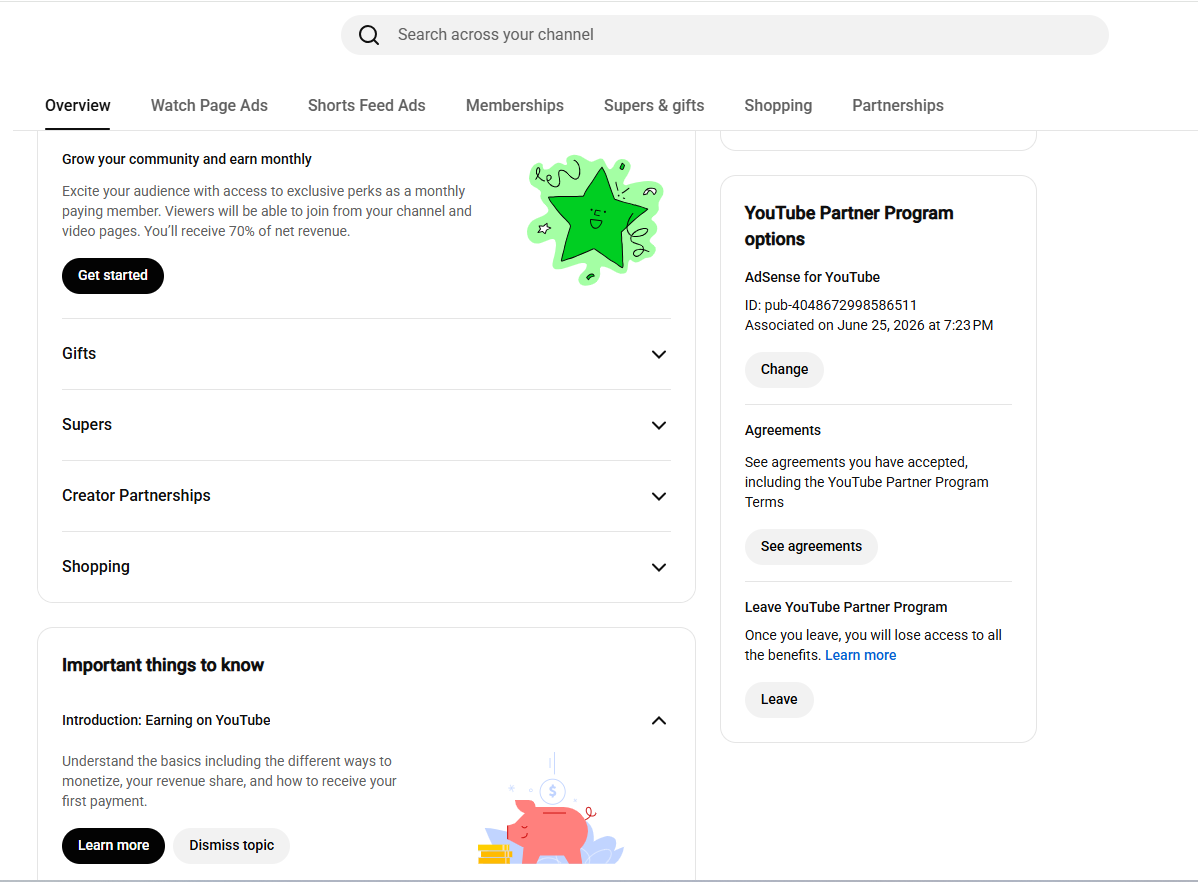
Task: Switch to the Partnerships tab
Action: 898,105
